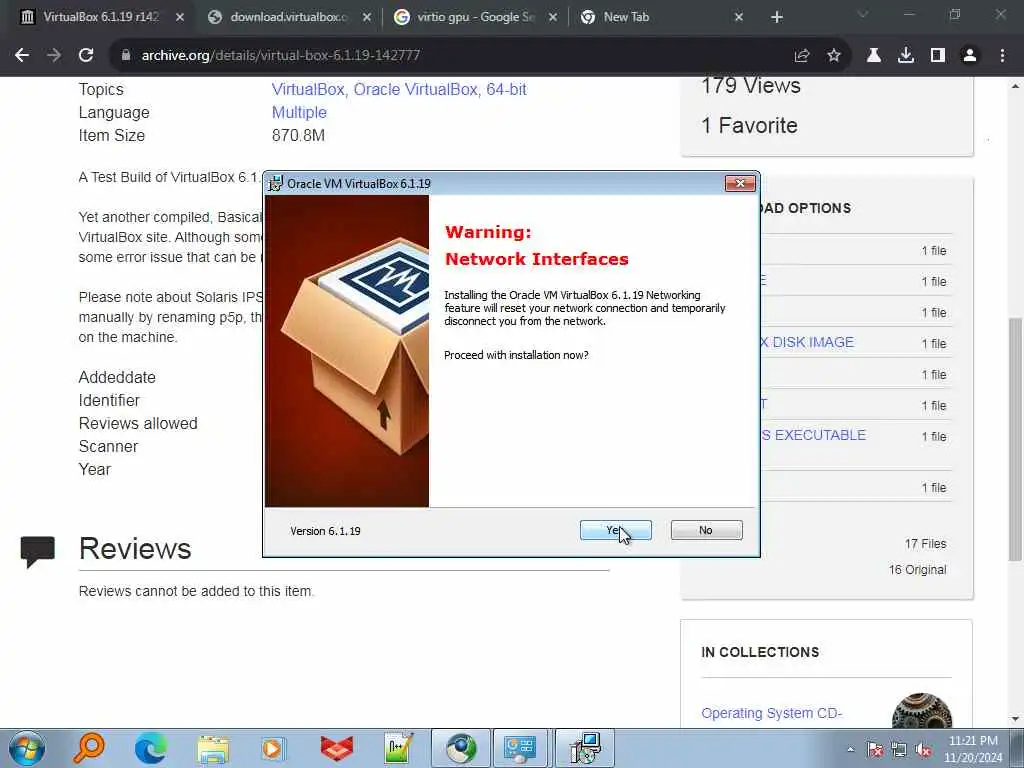
Task: Click the 16 Original text
Action: (x=917, y=569)
